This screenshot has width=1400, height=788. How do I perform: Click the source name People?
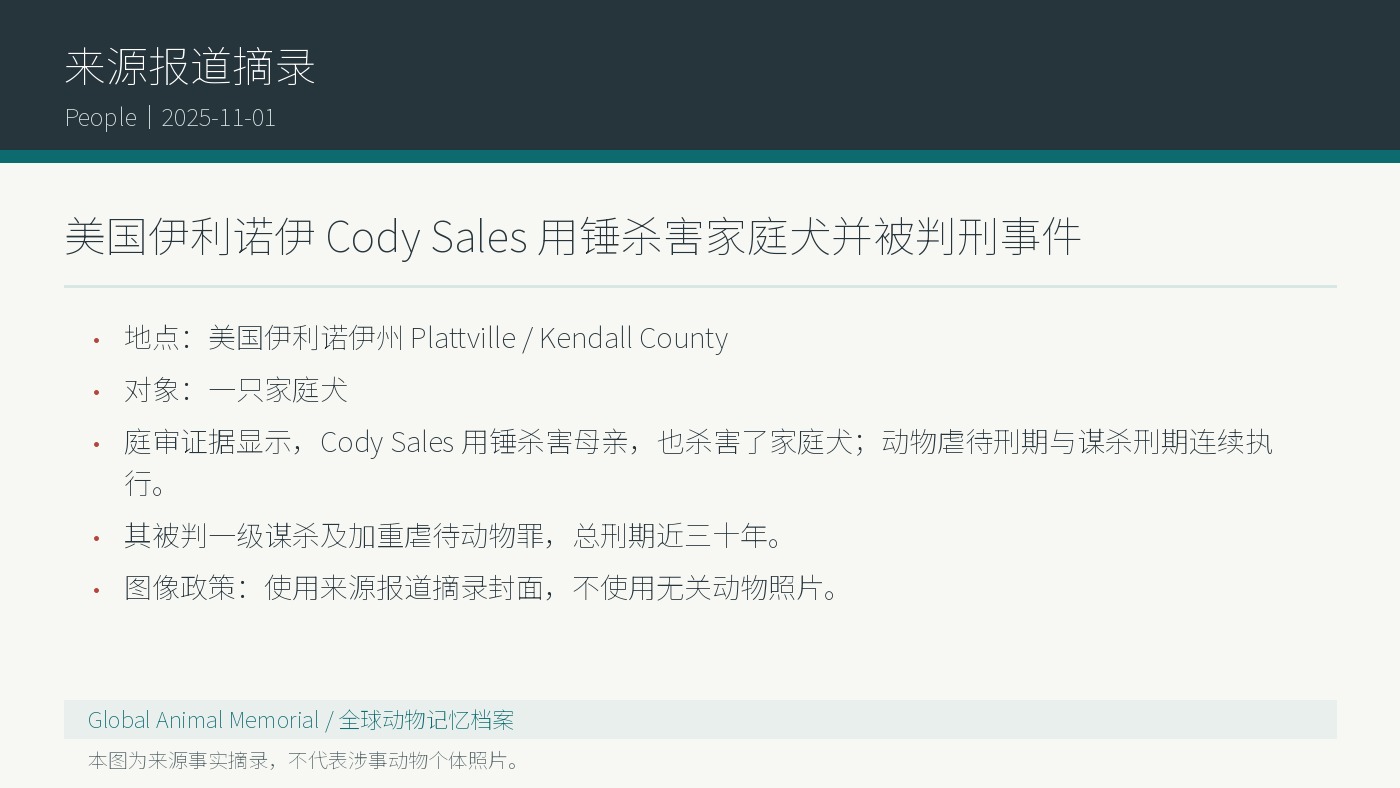tap(100, 117)
